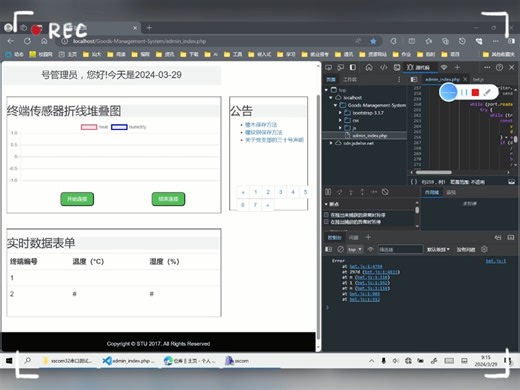The image size is (520, 390).
Task: Open DevTools customize three-dot menu
Action: click(487, 67)
